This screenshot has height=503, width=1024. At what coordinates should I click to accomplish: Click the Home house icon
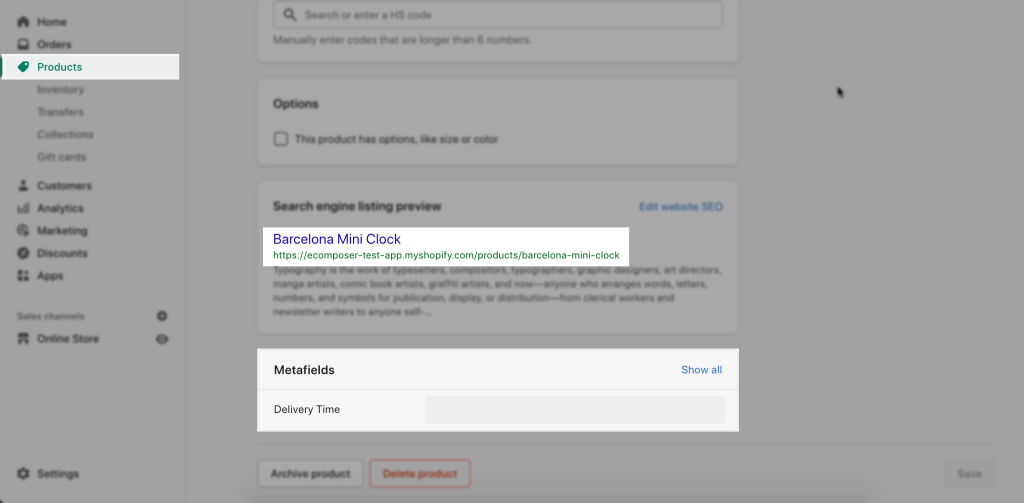pyautogui.click(x=23, y=22)
